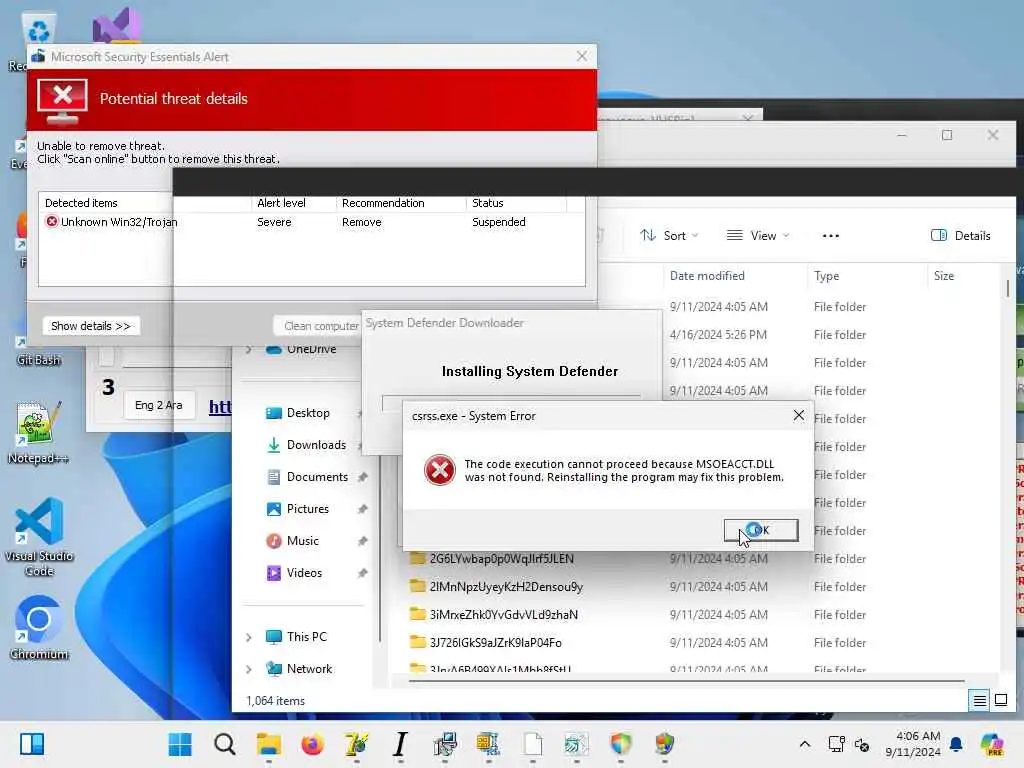Viewport: 1024px width, 768px height.
Task: Open Pictures in the navigation pane
Action: [x=307, y=509]
